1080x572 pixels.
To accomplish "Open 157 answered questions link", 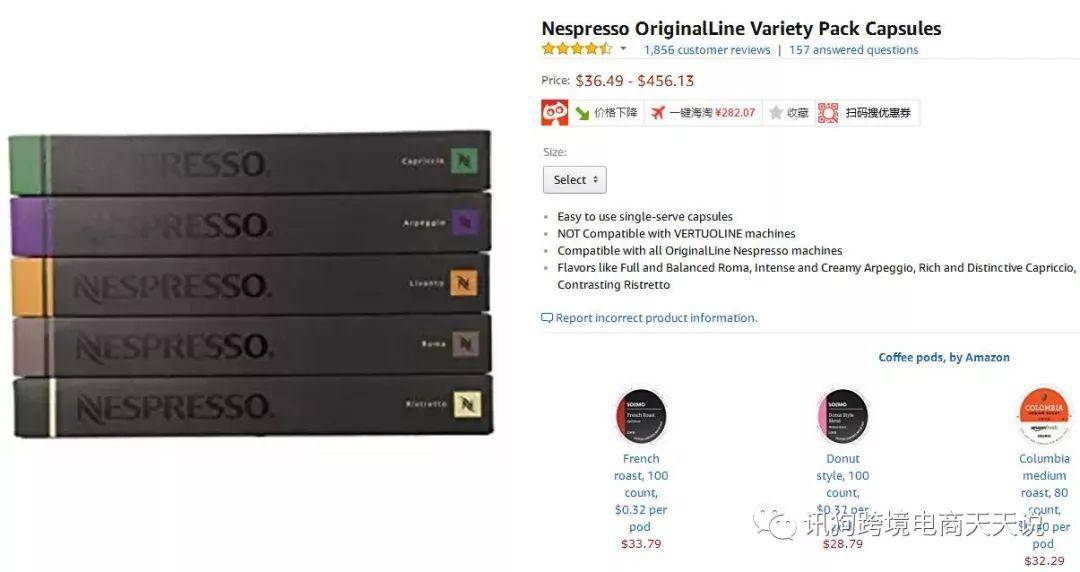I will 853,50.
